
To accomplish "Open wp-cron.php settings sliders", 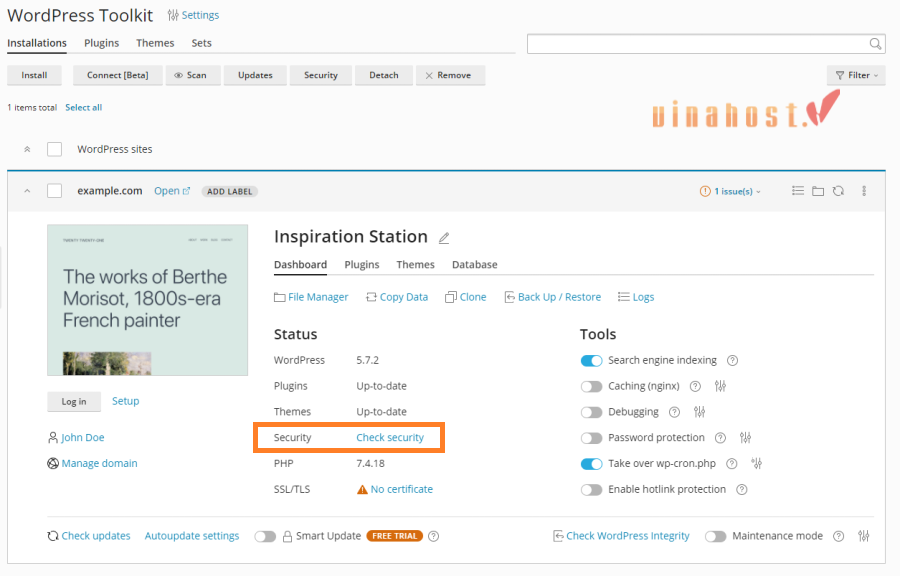I will pos(757,464).
